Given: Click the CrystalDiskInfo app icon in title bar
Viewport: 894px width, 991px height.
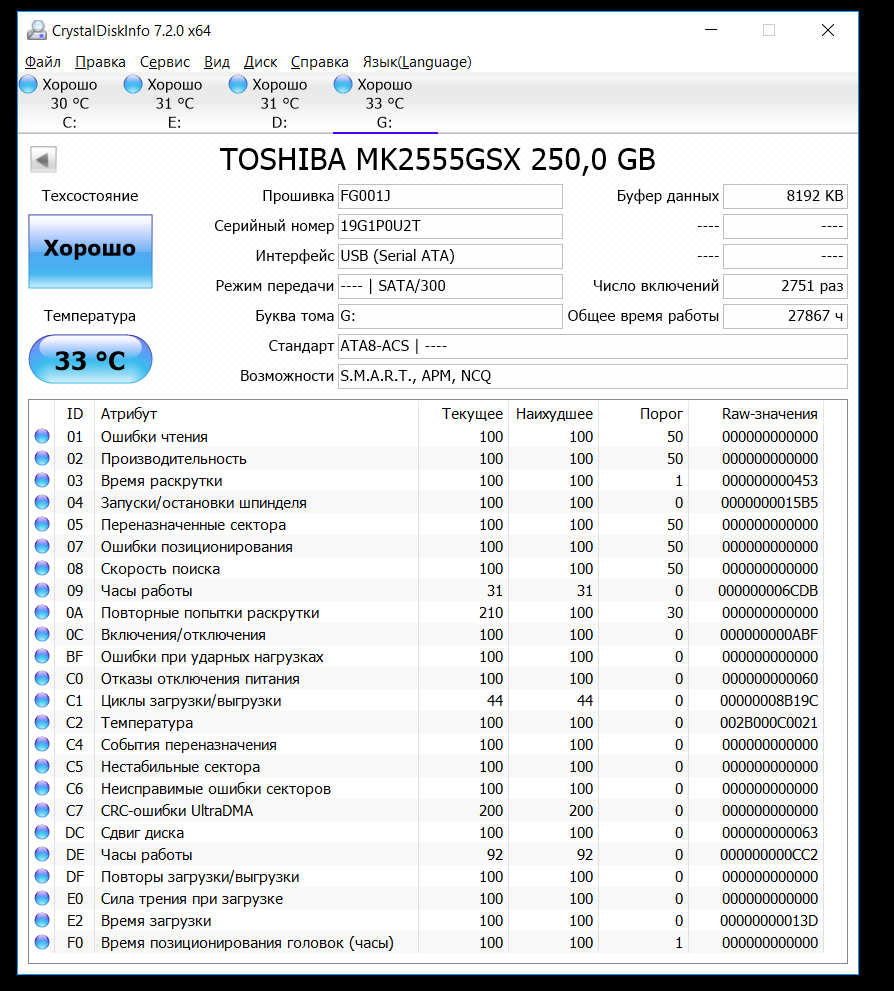Looking at the screenshot, I should pos(37,30).
